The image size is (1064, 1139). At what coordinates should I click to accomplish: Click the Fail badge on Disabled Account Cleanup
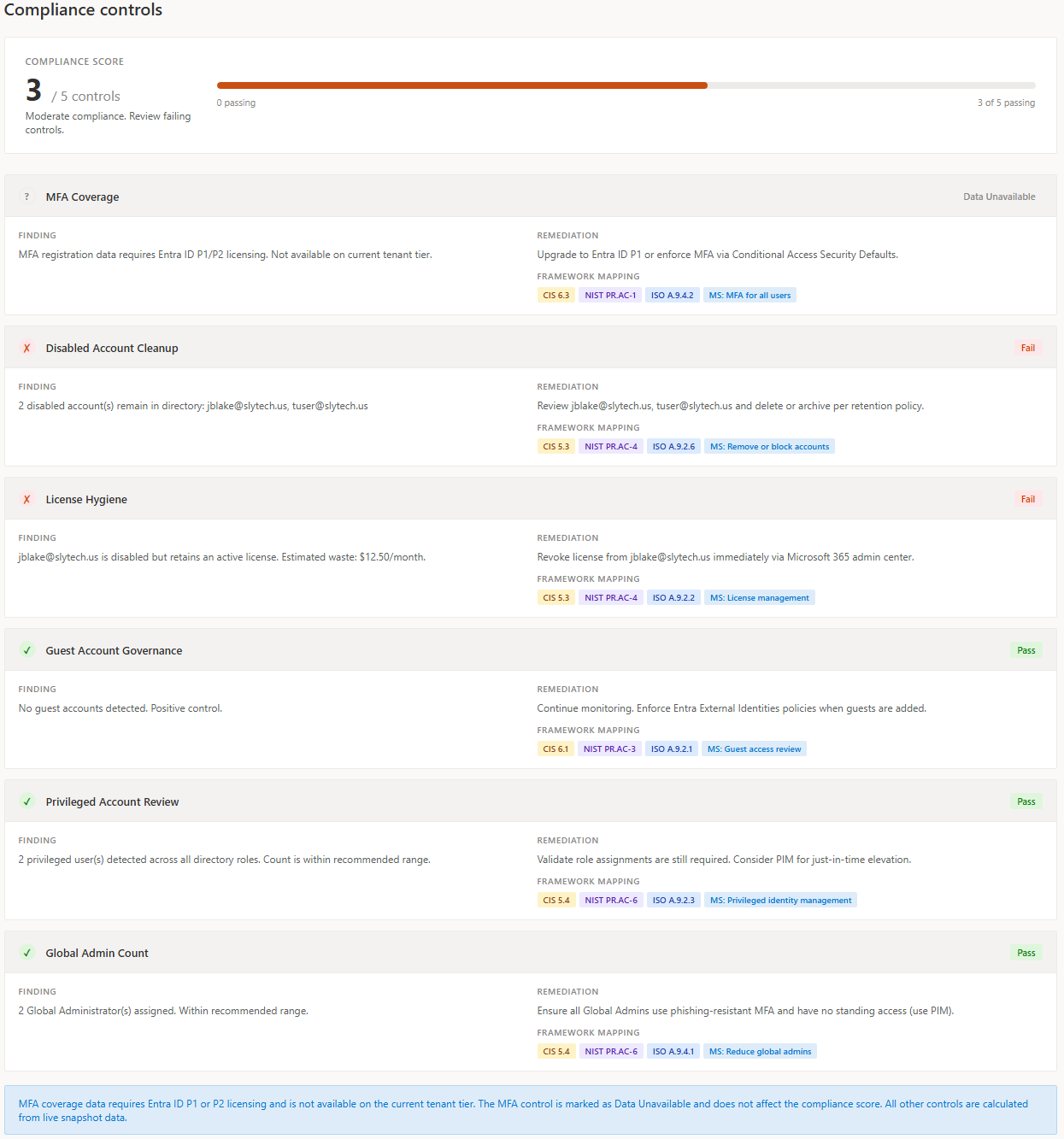(x=1028, y=348)
